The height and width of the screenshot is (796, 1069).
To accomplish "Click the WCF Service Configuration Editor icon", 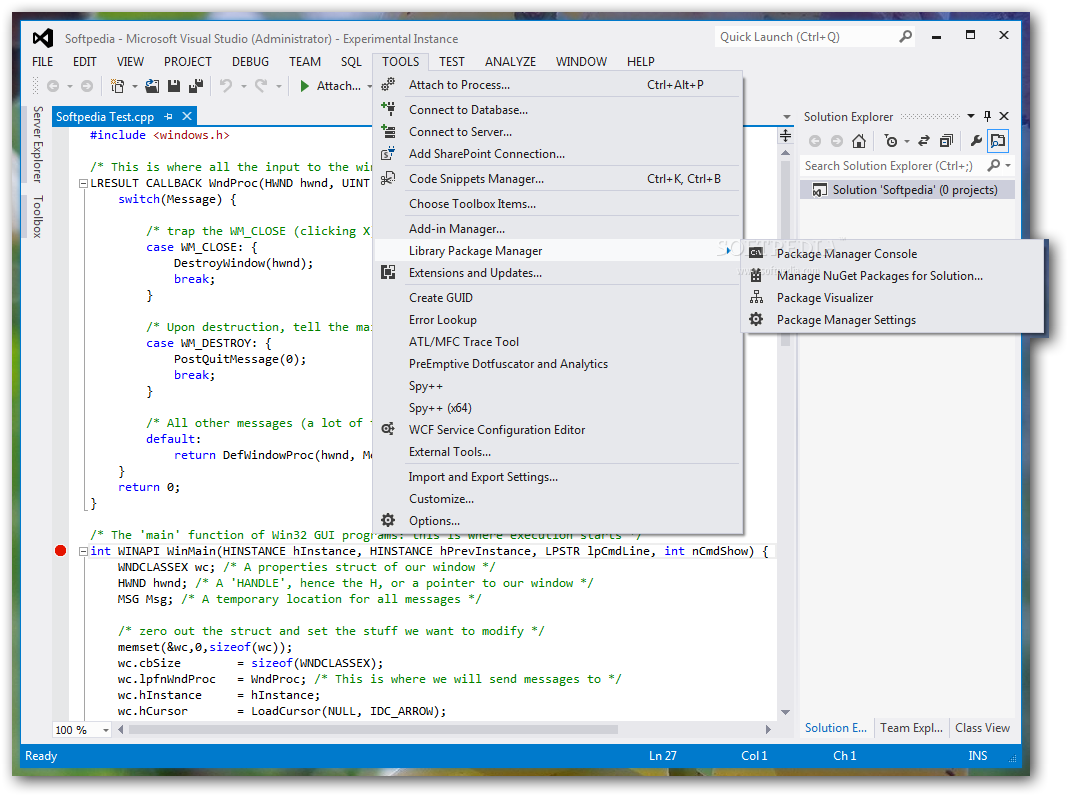I will (x=388, y=429).
